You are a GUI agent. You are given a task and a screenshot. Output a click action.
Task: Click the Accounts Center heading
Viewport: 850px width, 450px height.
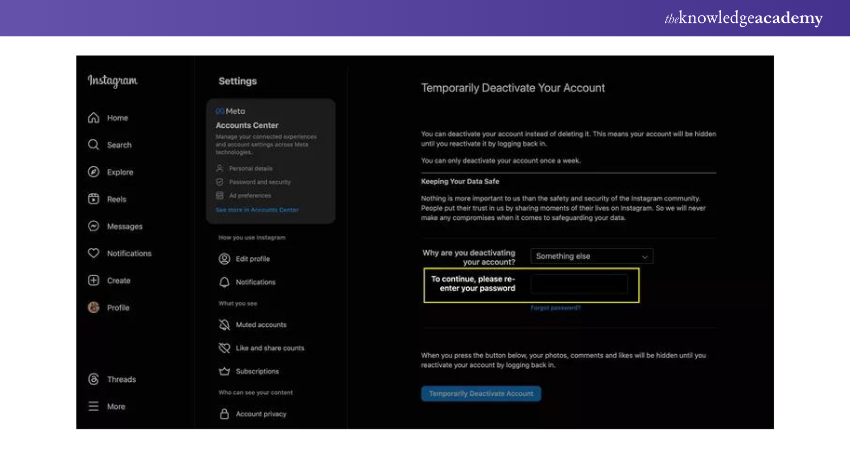[247, 125]
